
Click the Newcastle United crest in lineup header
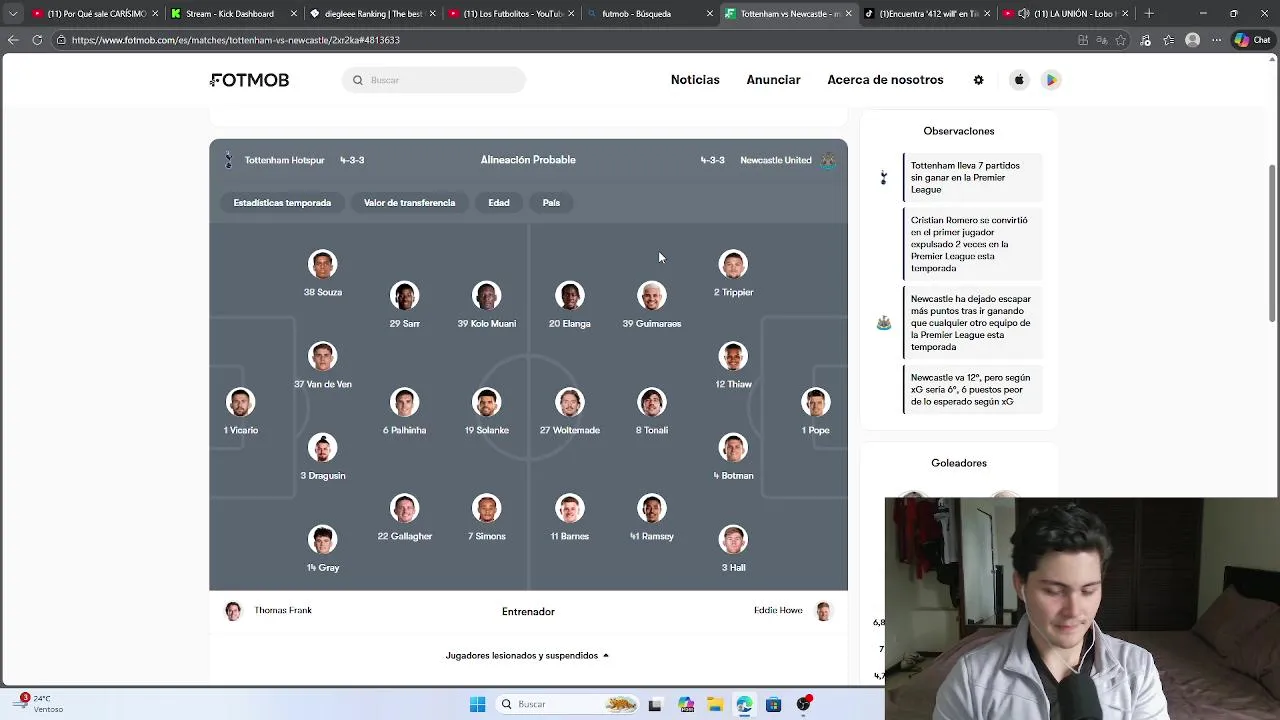coord(828,160)
